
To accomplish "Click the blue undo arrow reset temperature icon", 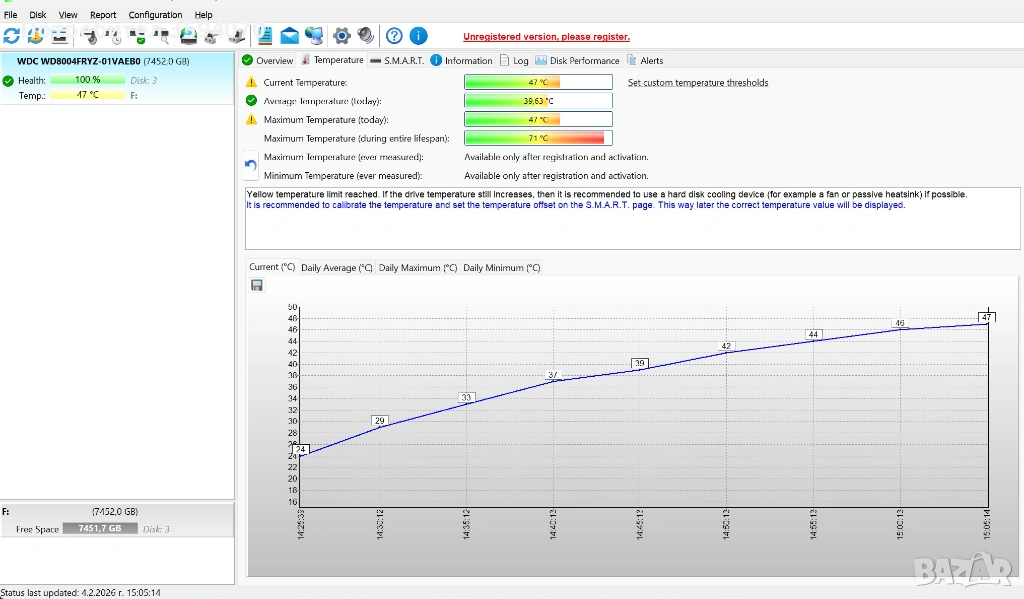I will point(251,165).
